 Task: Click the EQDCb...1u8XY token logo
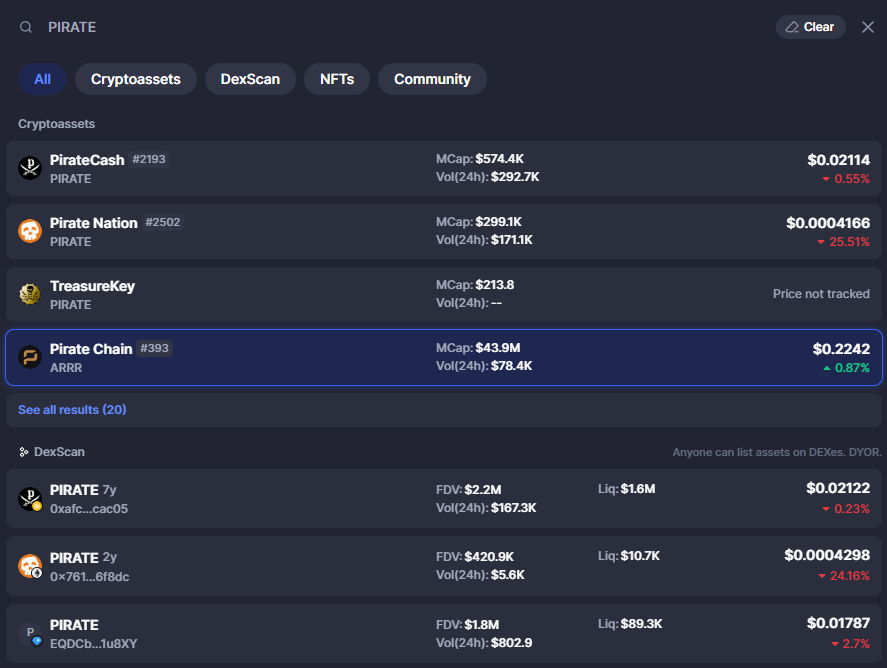tap(30, 634)
